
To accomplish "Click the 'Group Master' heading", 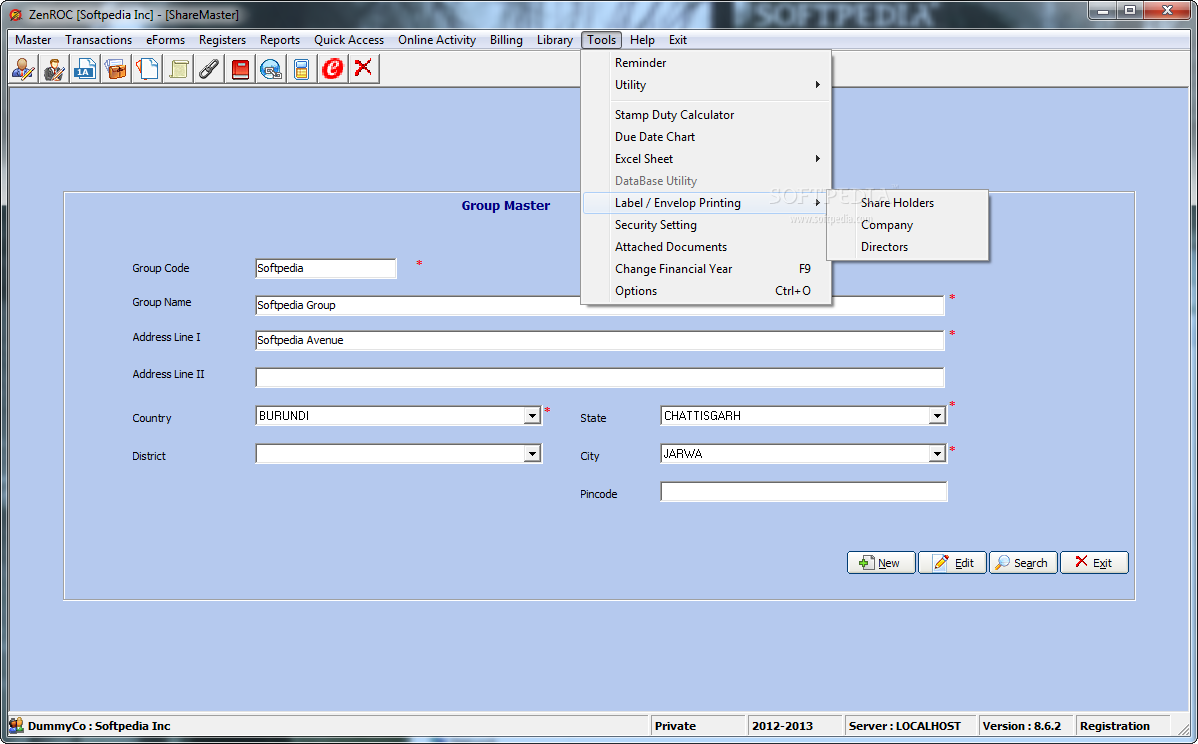I will coord(506,205).
